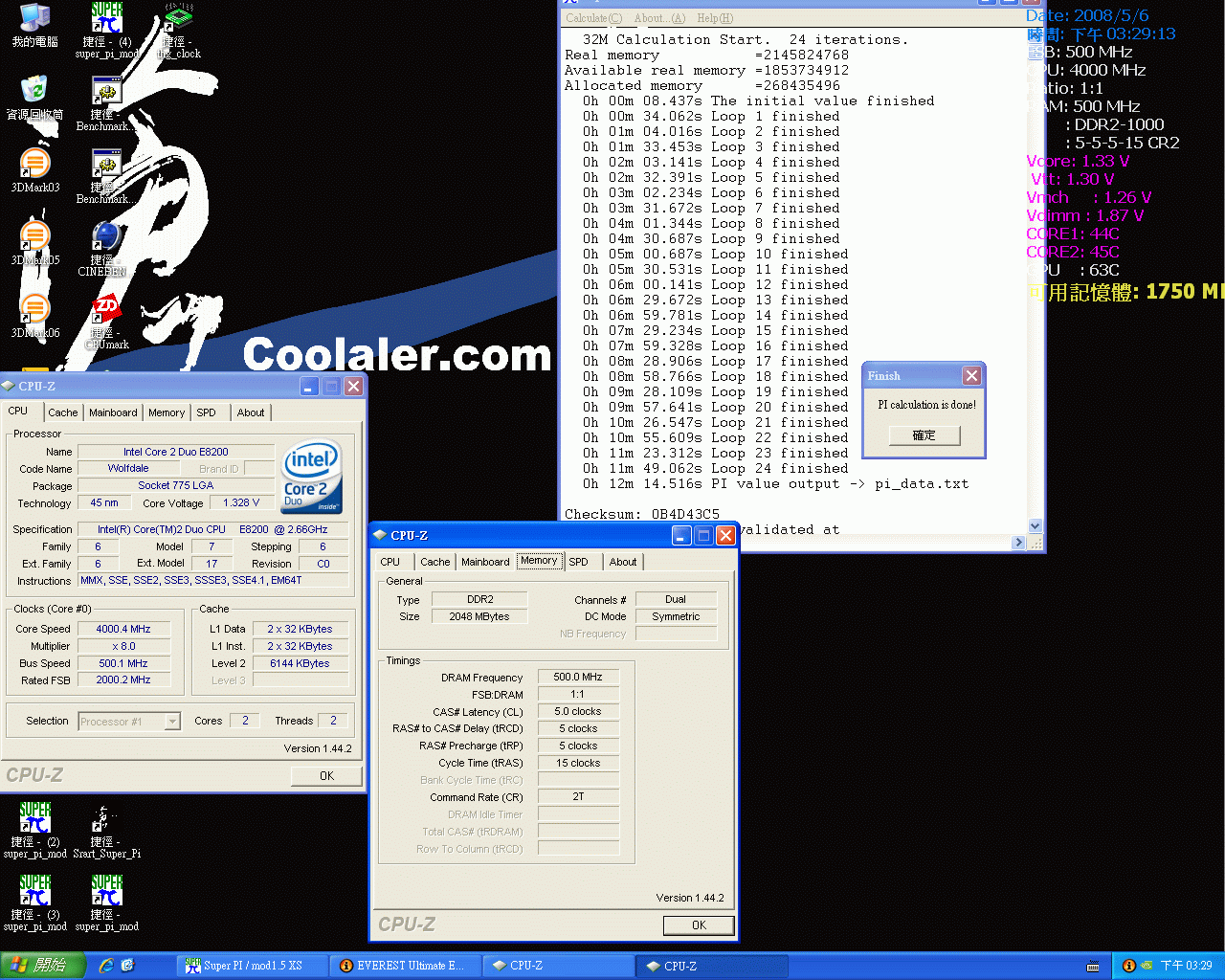Click the Rated FSB value '2000.2 MHz'
The image size is (1225, 980).
click(123, 679)
